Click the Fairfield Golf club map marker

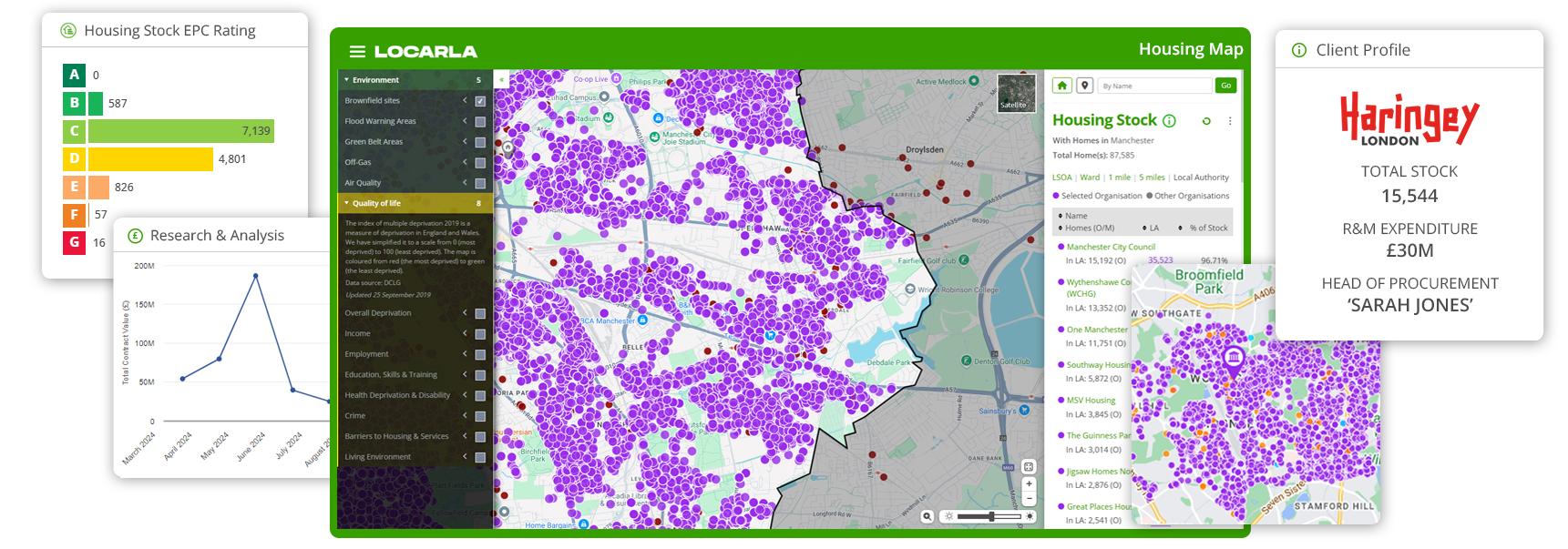click(964, 260)
